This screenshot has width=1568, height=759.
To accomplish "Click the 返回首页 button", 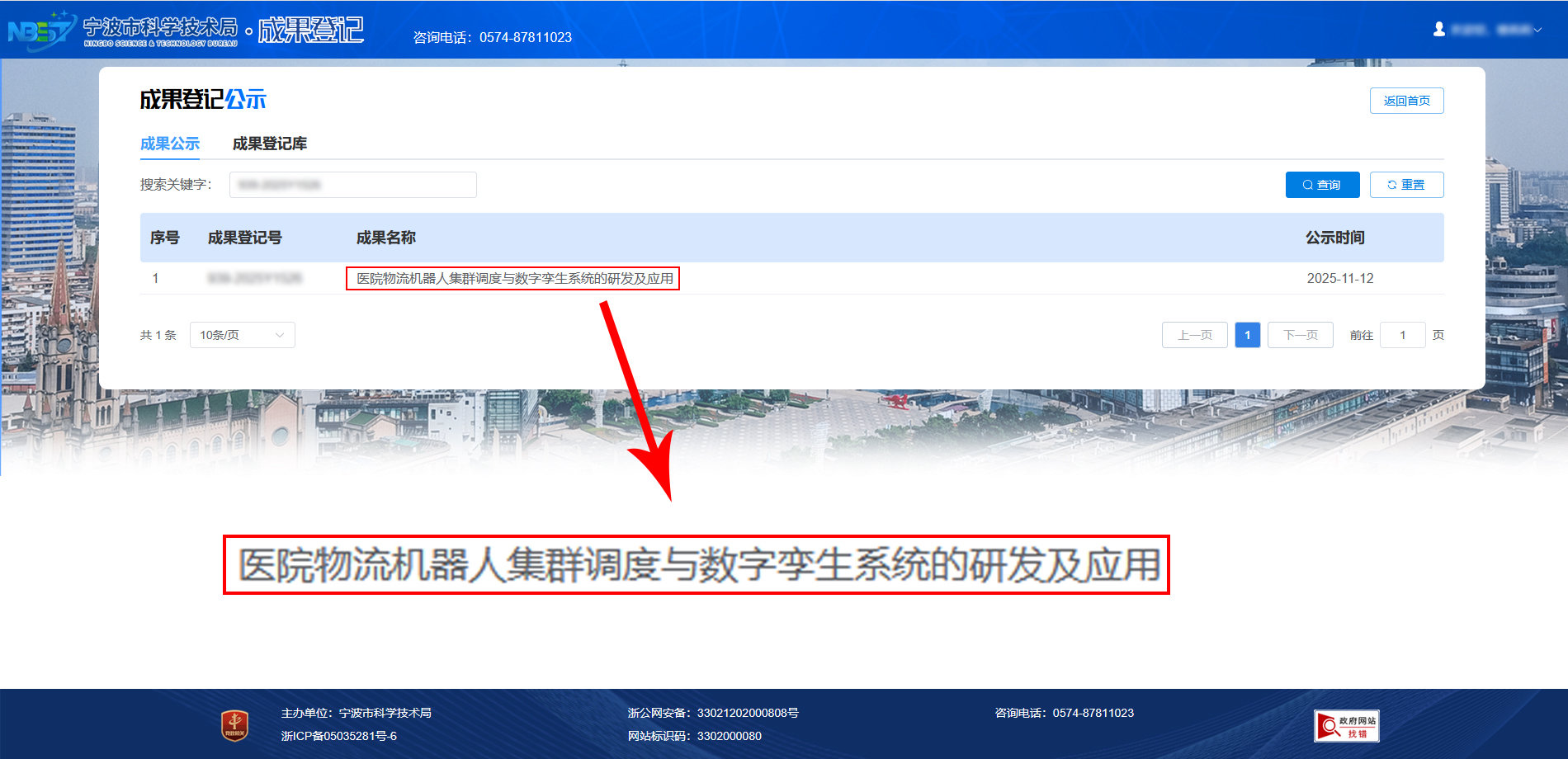I will (1406, 101).
